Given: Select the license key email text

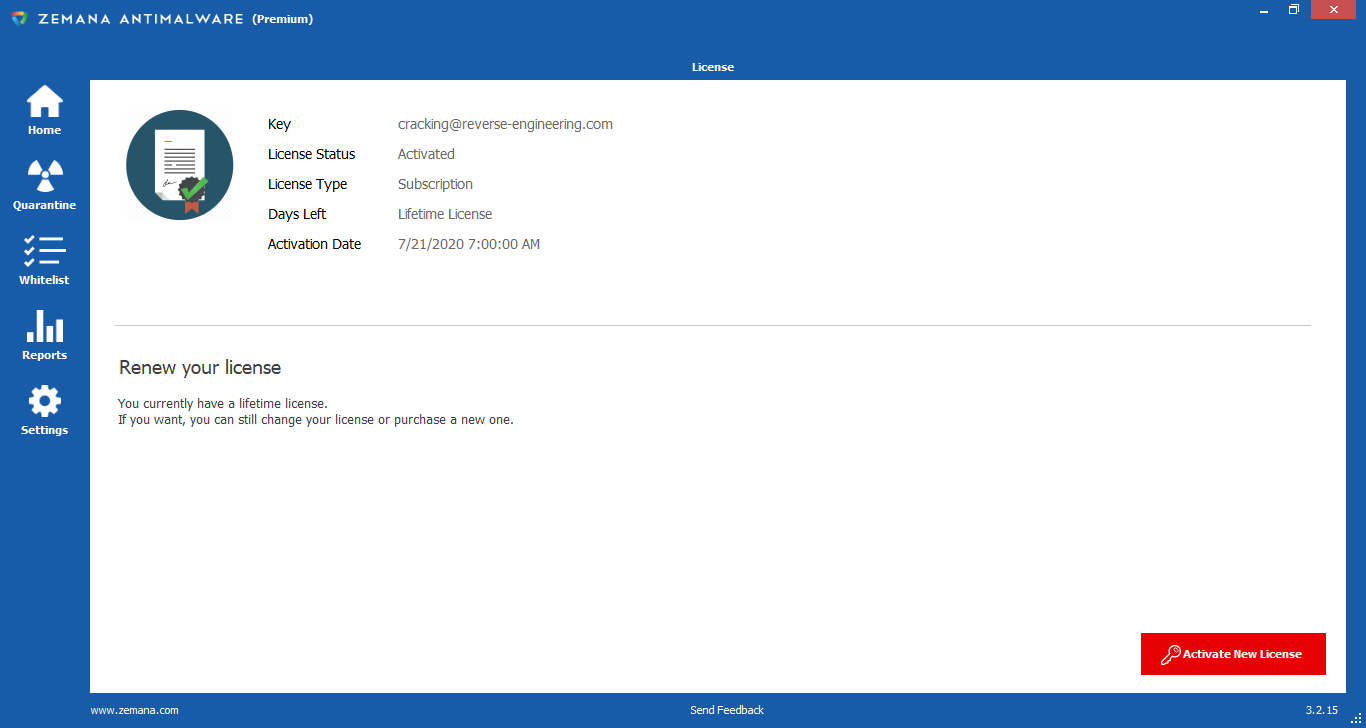Looking at the screenshot, I should (x=505, y=125).
